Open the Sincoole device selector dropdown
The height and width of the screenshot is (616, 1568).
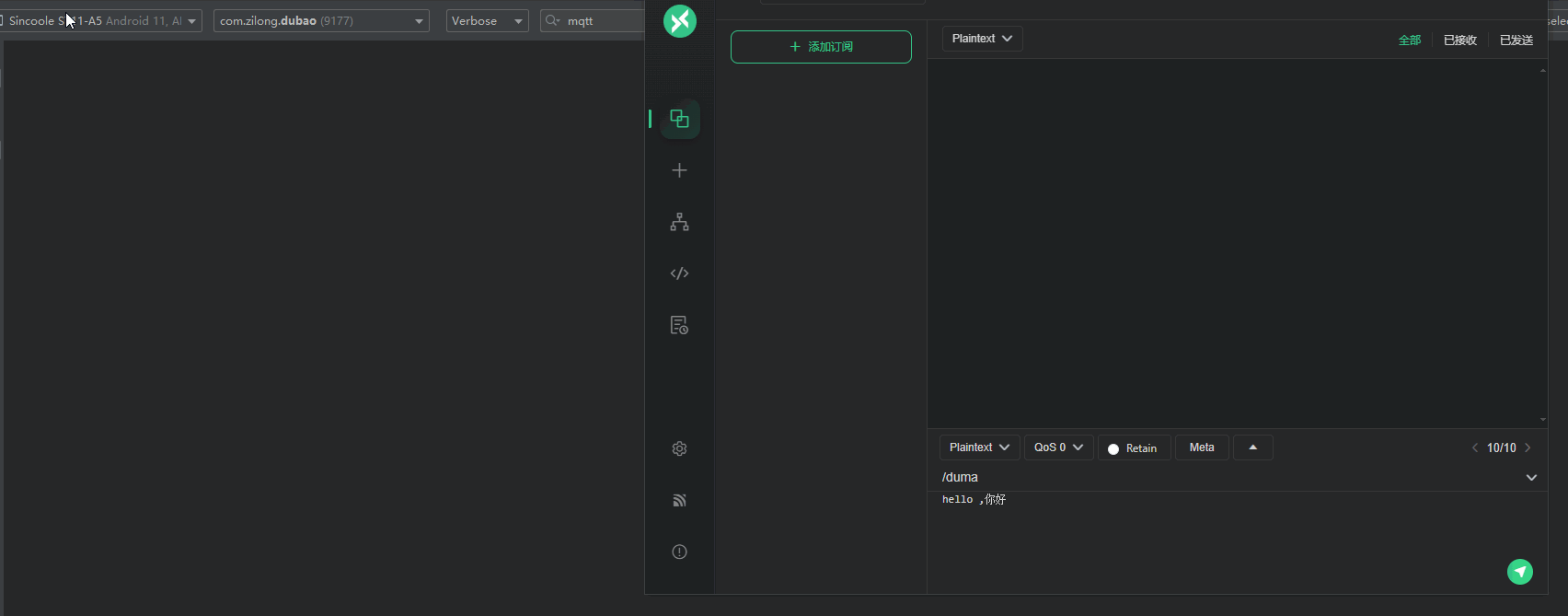click(101, 20)
